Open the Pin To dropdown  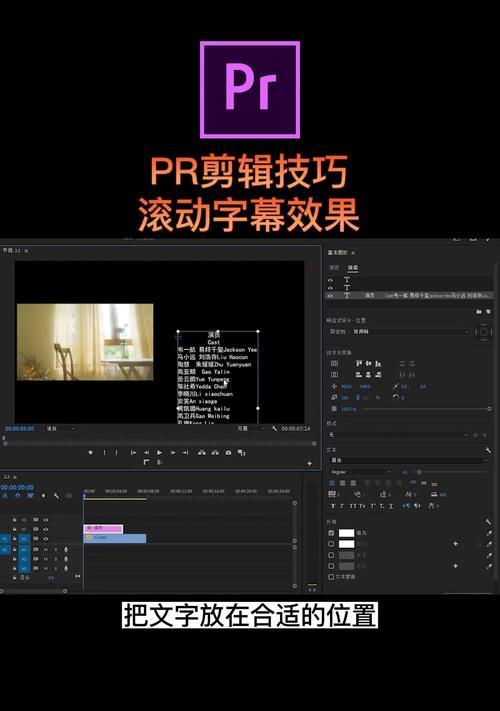click(410, 331)
